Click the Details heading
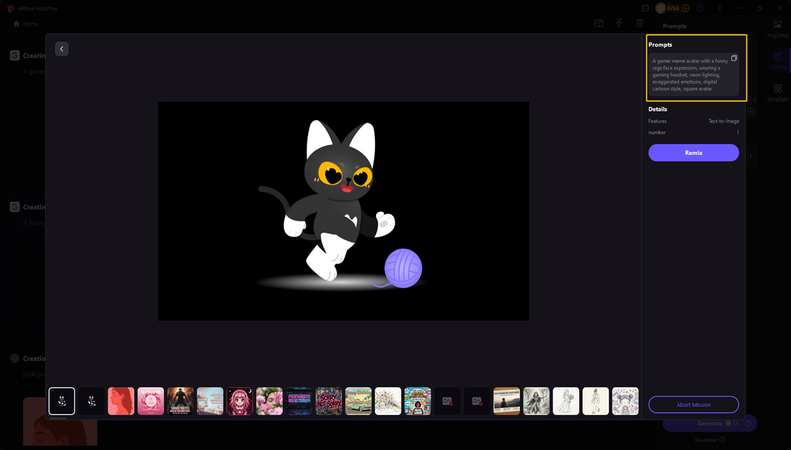This screenshot has height=450, width=791. (658, 109)
